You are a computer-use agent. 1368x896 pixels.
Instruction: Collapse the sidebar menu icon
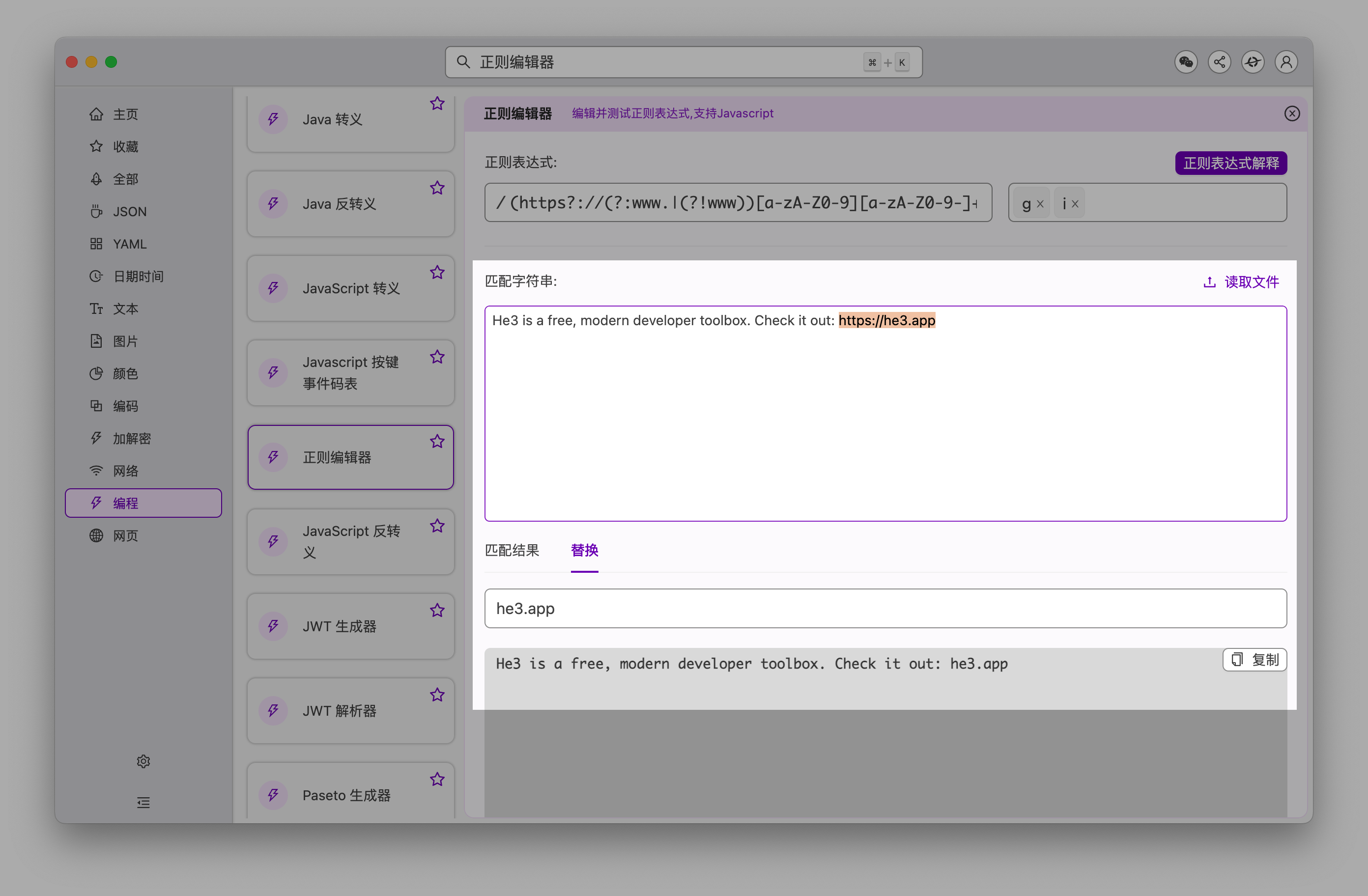point(143,802)
